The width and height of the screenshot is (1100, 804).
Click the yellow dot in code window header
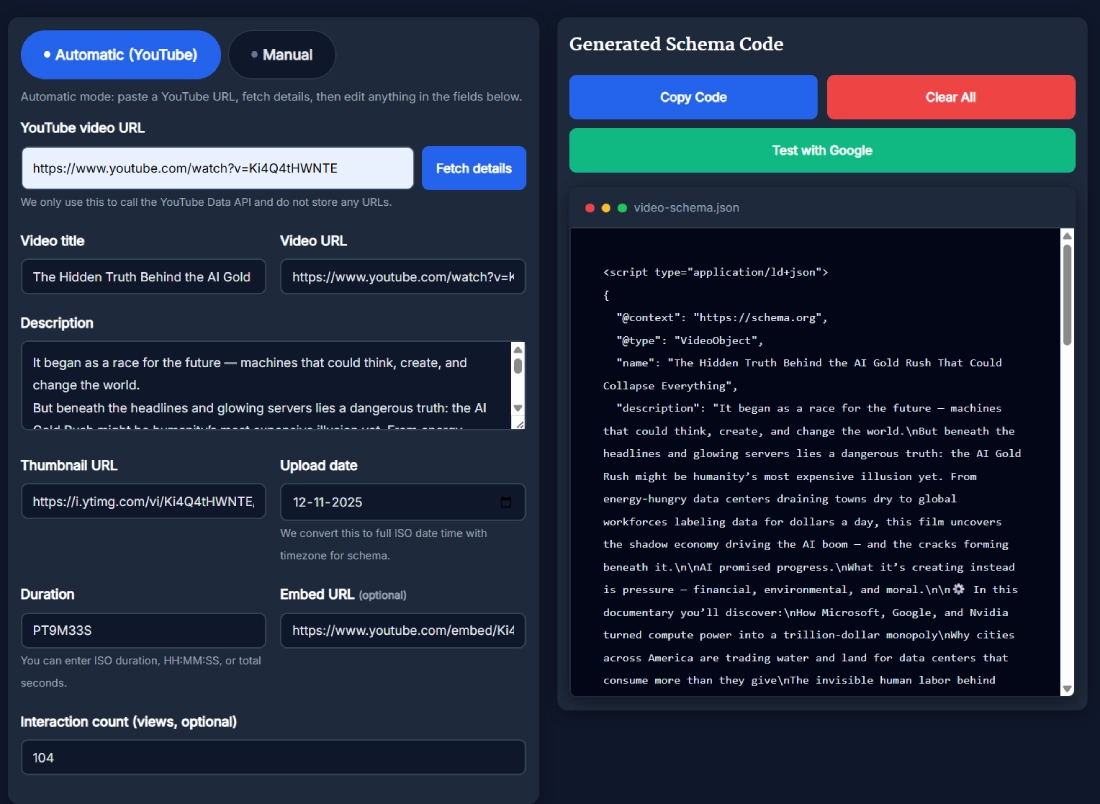pyautogui.click(x=606, y=208)
